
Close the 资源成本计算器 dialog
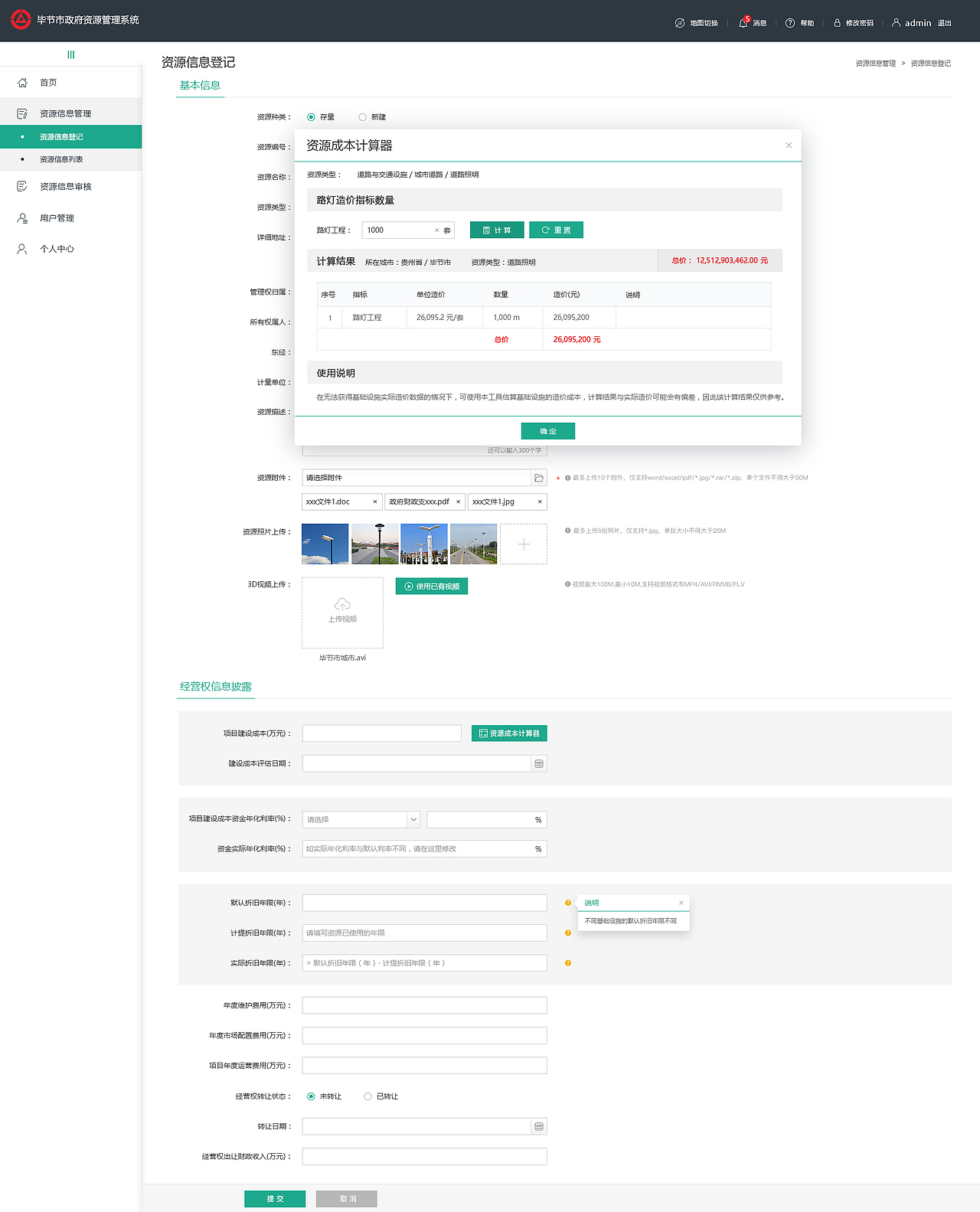coord(789,145)
